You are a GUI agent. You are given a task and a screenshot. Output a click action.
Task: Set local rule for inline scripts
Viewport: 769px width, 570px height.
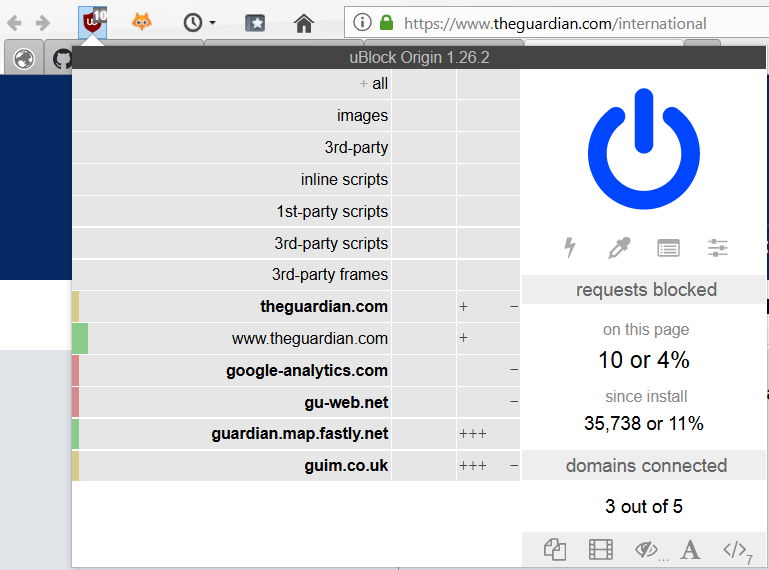[x=488, y=180]
